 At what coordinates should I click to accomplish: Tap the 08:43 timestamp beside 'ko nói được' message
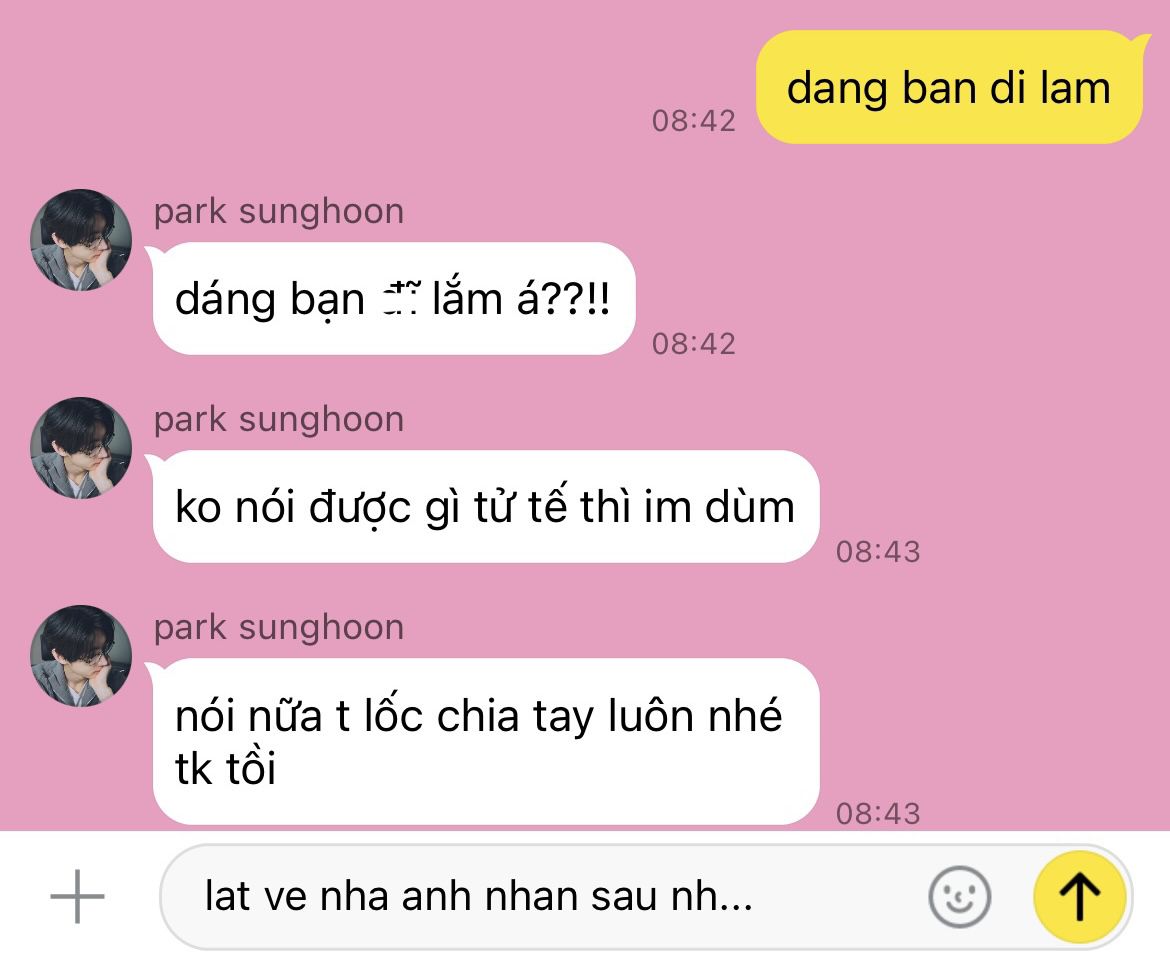[878, 552]
